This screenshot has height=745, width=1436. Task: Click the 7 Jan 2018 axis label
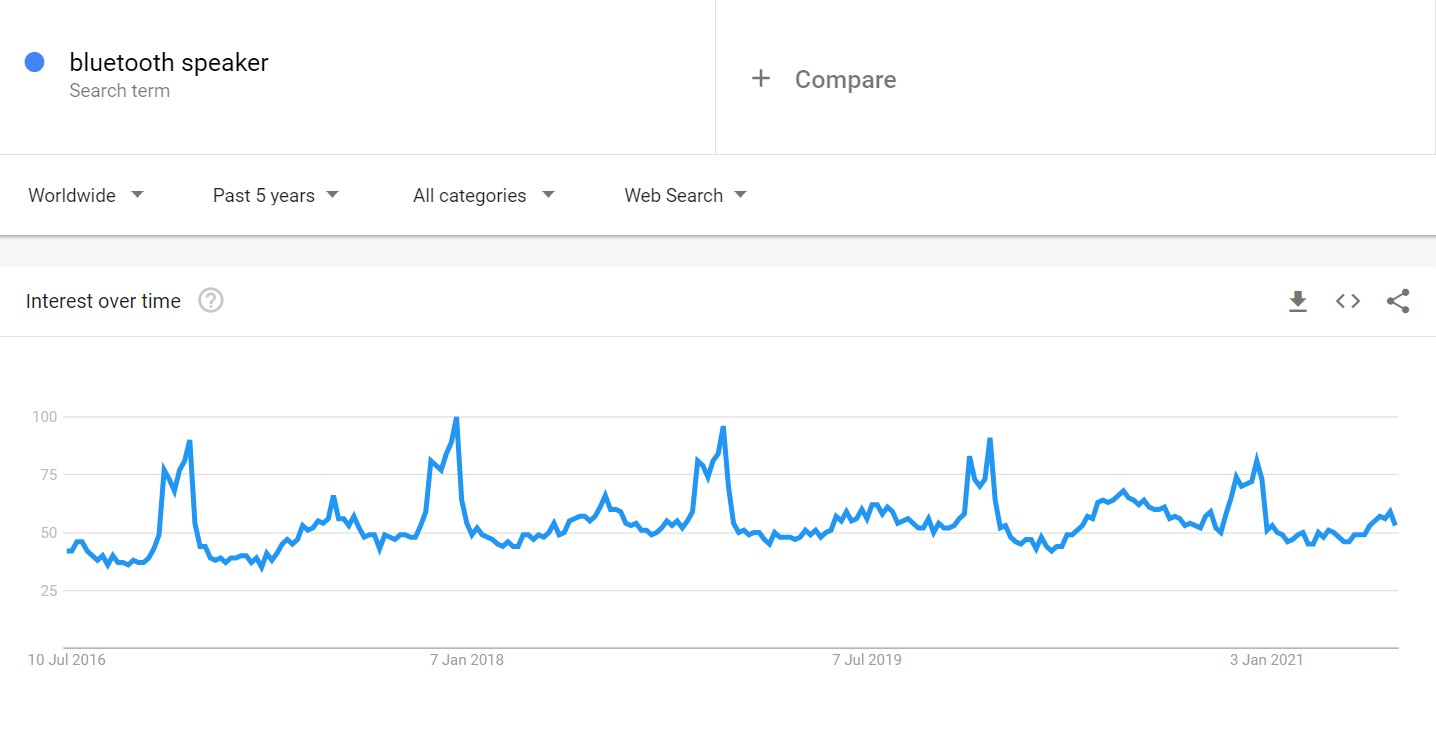point(467,660)
